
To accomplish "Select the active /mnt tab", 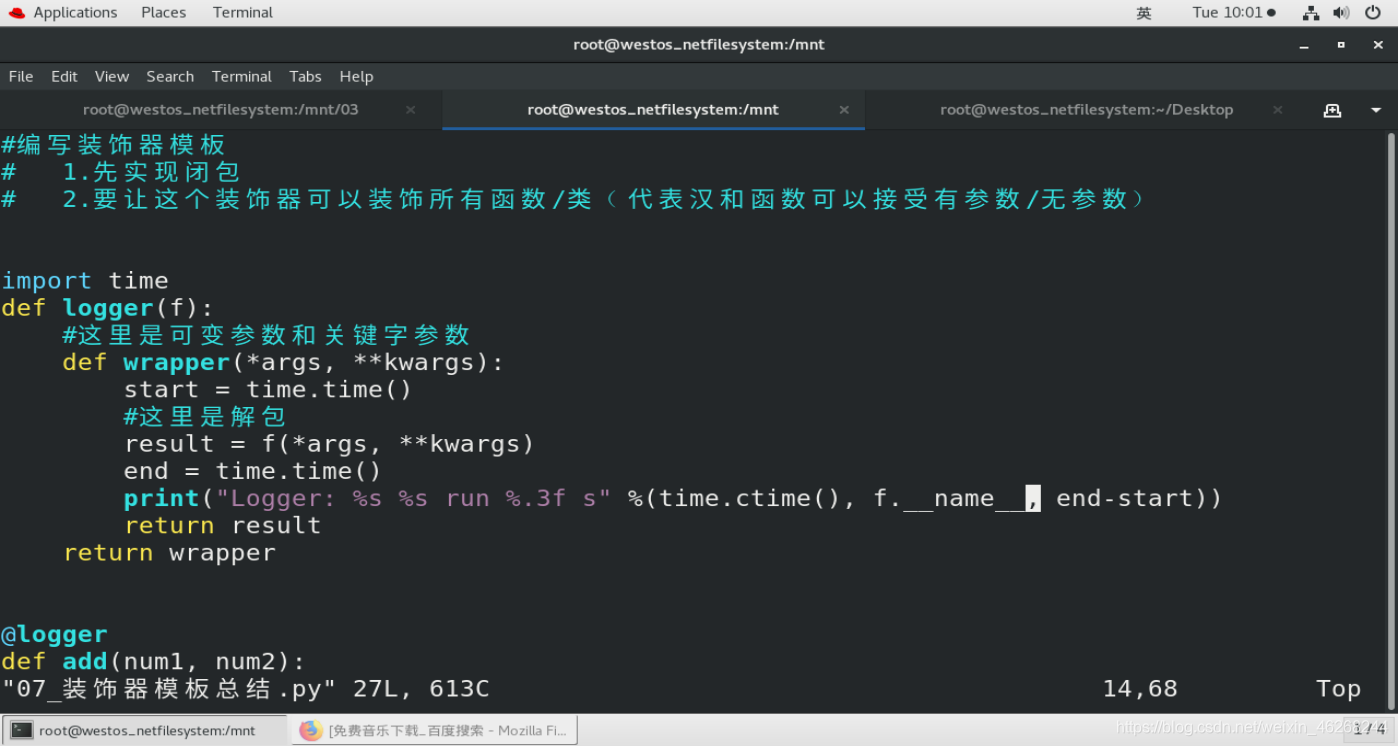I will [x=653, y=110].
